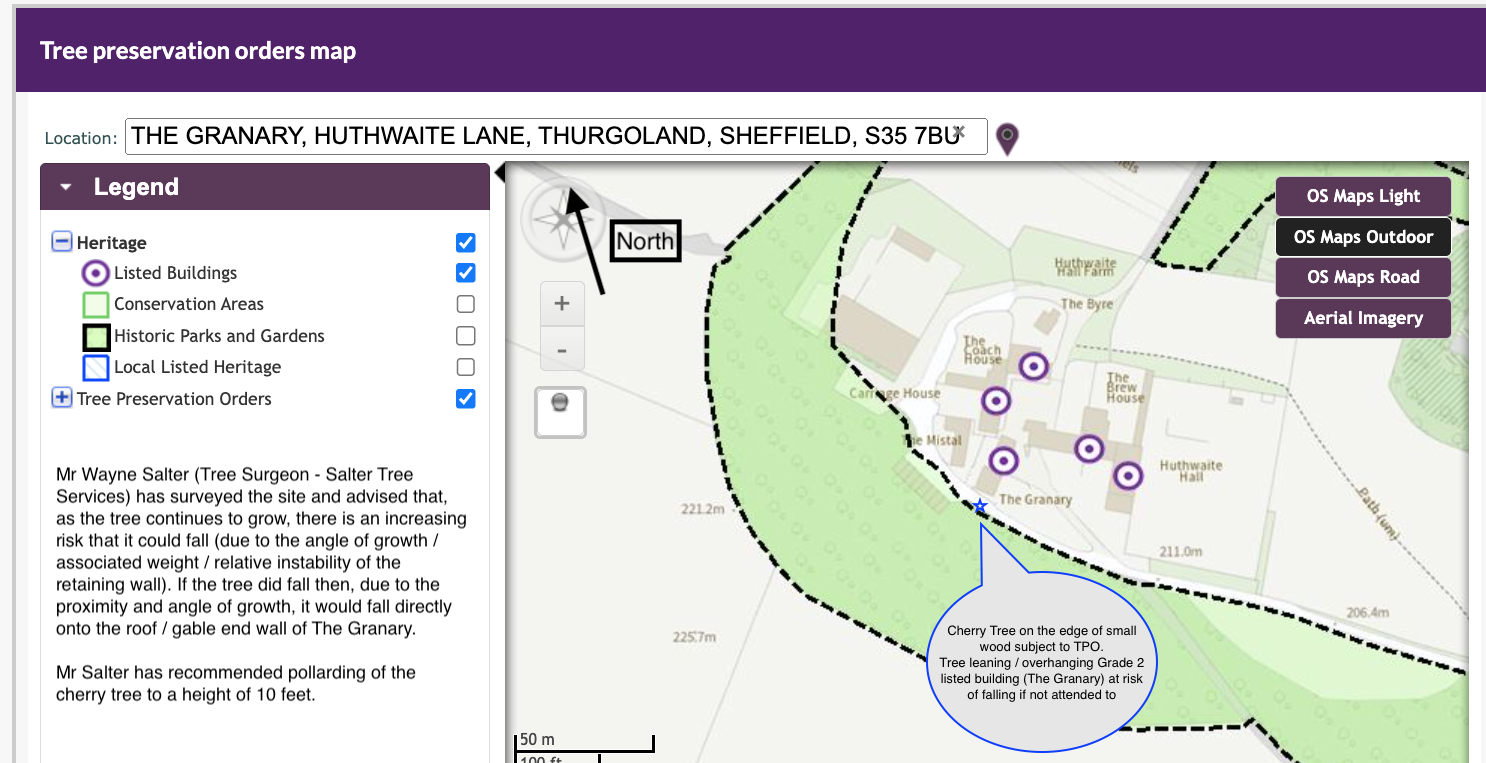Select listed building marker above The Granary label

1003,461
